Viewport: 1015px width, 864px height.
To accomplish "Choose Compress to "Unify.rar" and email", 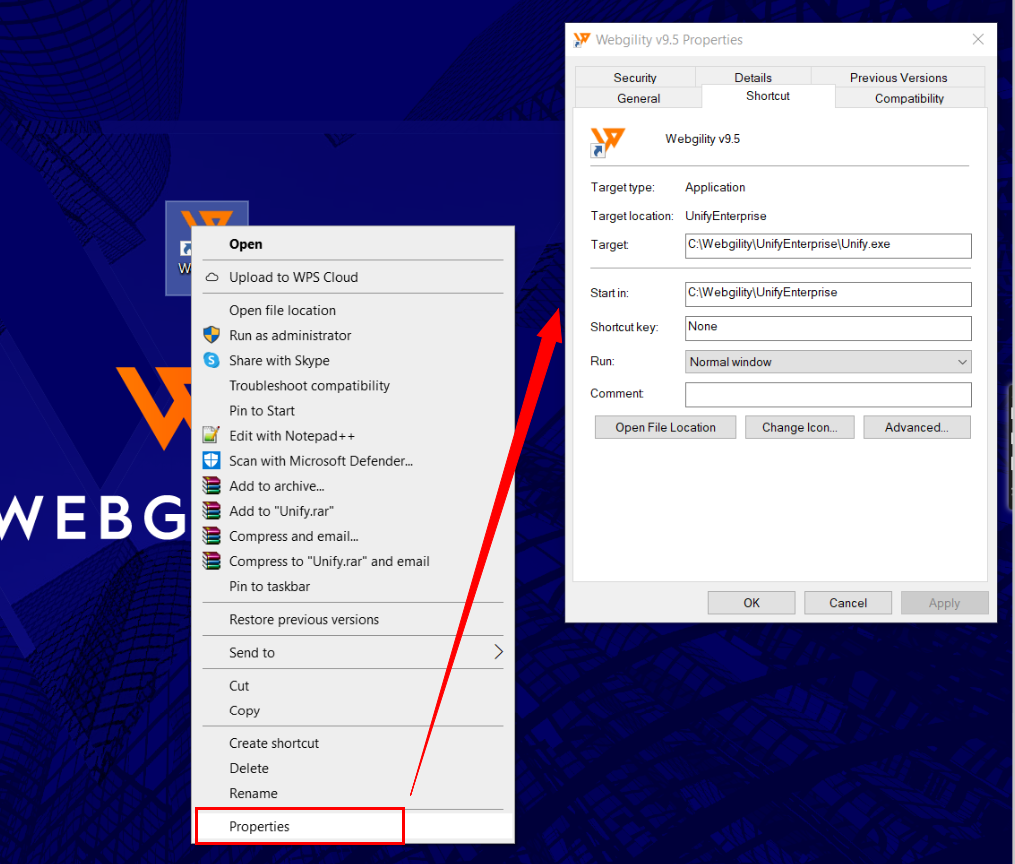I will (x=353, y=561).
